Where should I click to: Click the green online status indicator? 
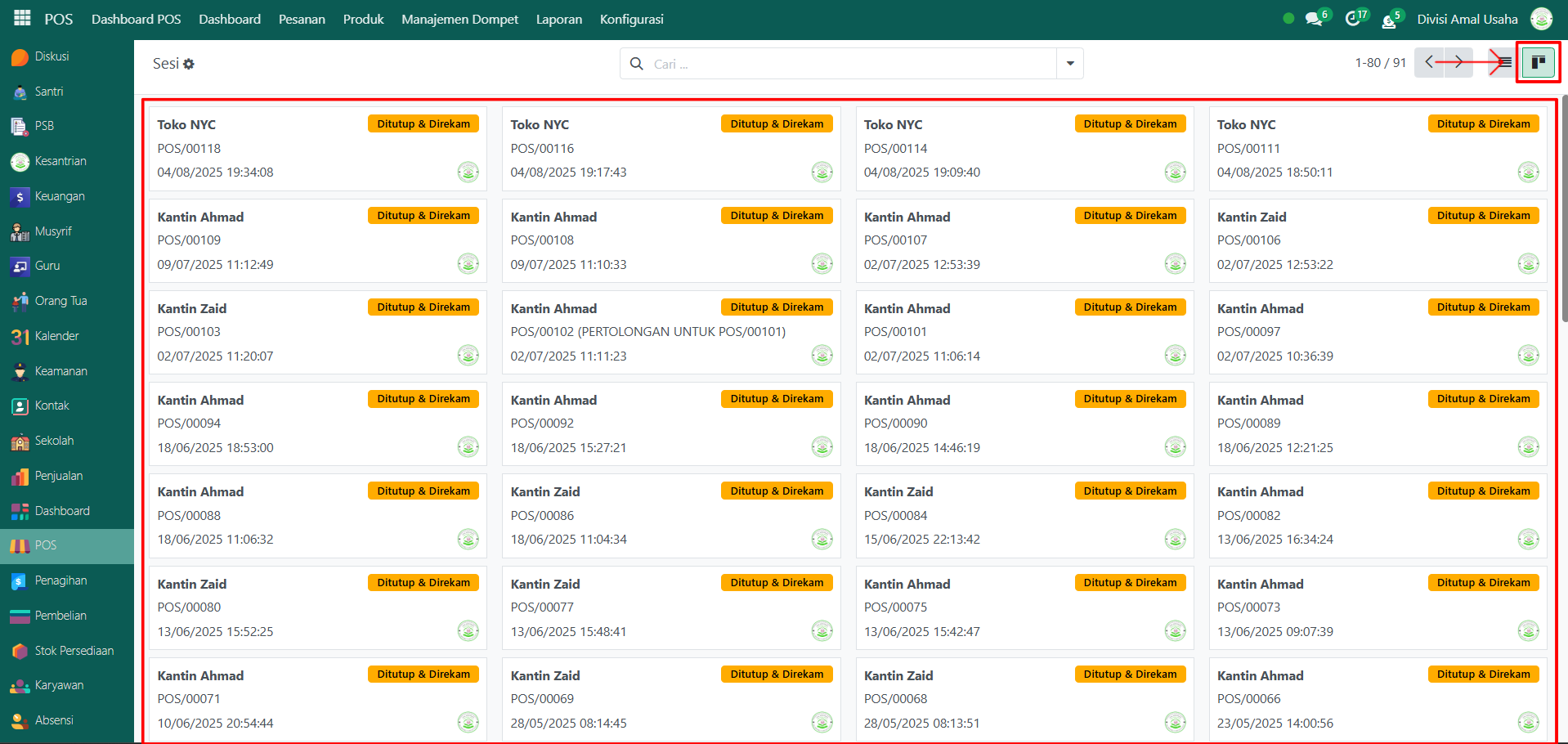coord(1288,19)
